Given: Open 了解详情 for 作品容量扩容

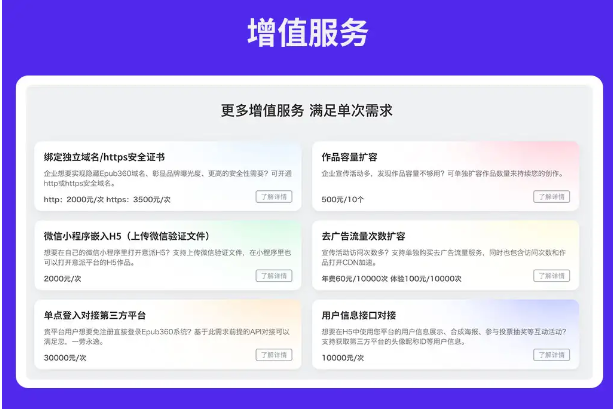Looking at the screenshot, I should (550, 197).
